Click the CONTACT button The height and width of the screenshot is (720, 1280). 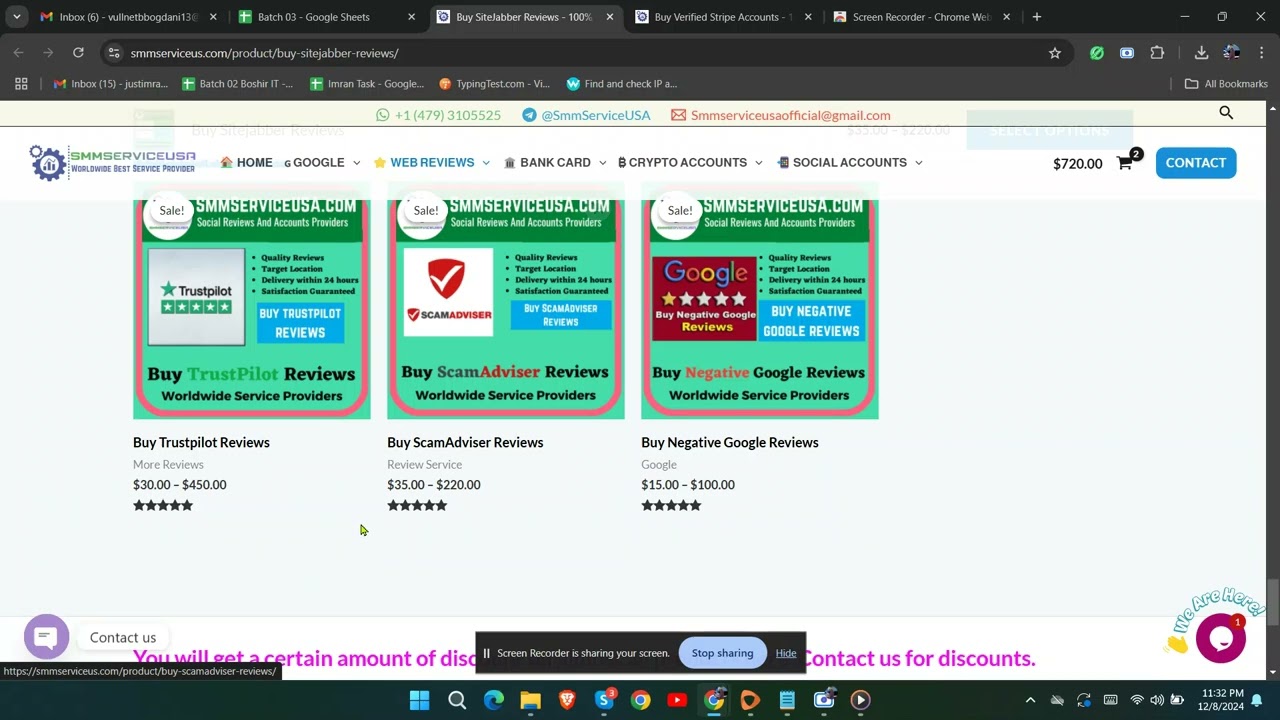1196,163
